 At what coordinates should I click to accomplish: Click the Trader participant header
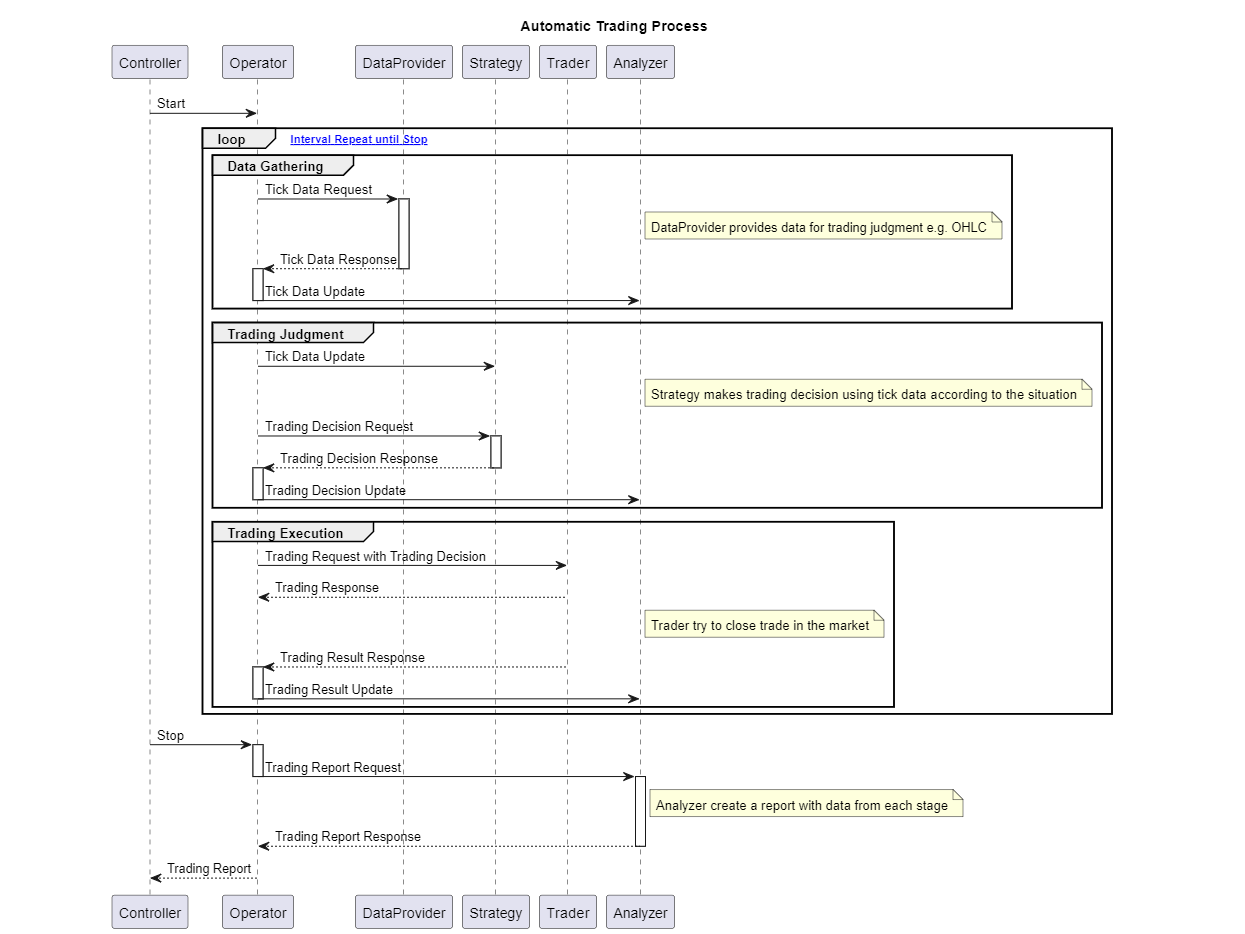click(x=567, y=61)
